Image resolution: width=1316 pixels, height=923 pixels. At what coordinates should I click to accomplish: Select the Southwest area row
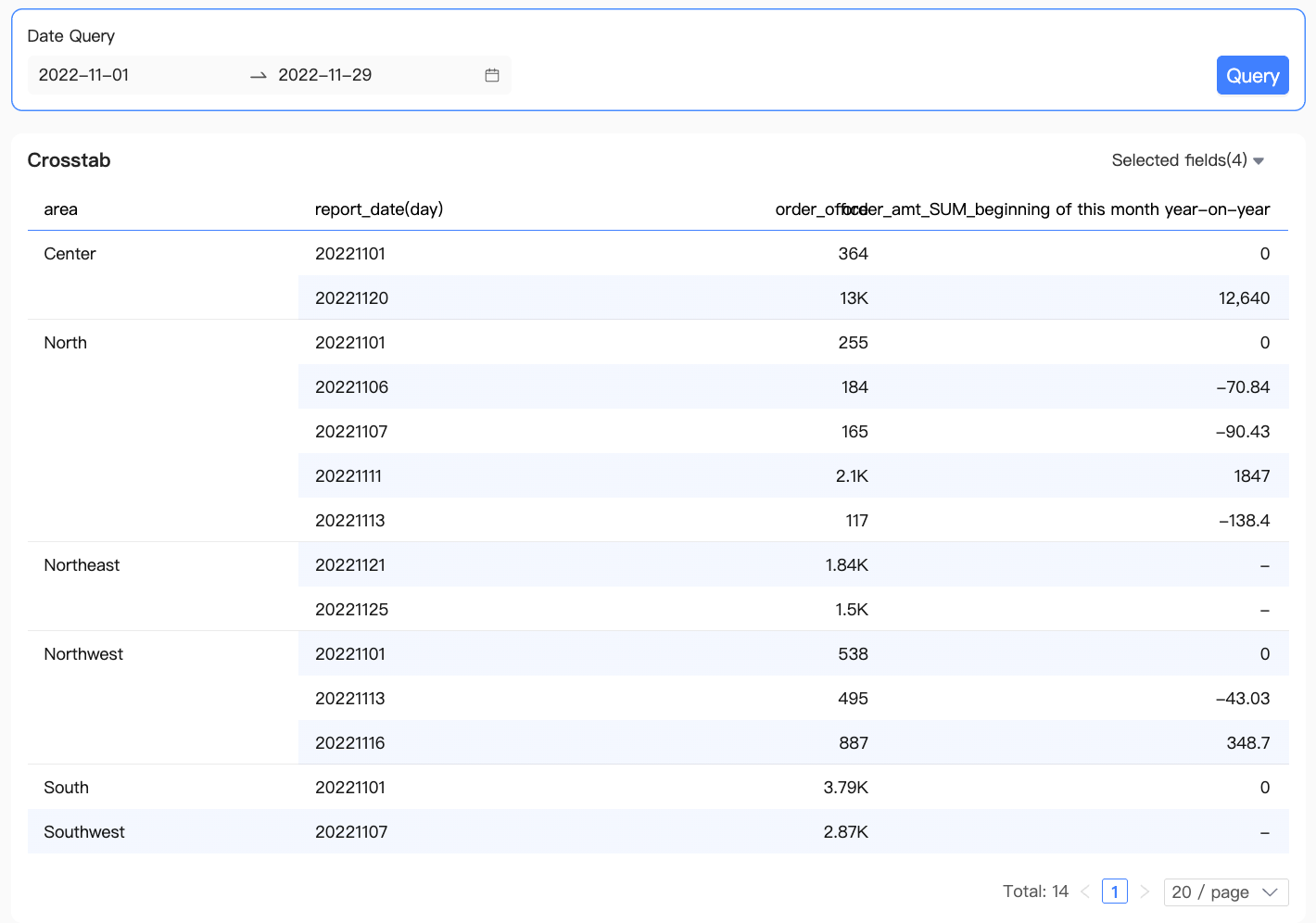(84, 832)
